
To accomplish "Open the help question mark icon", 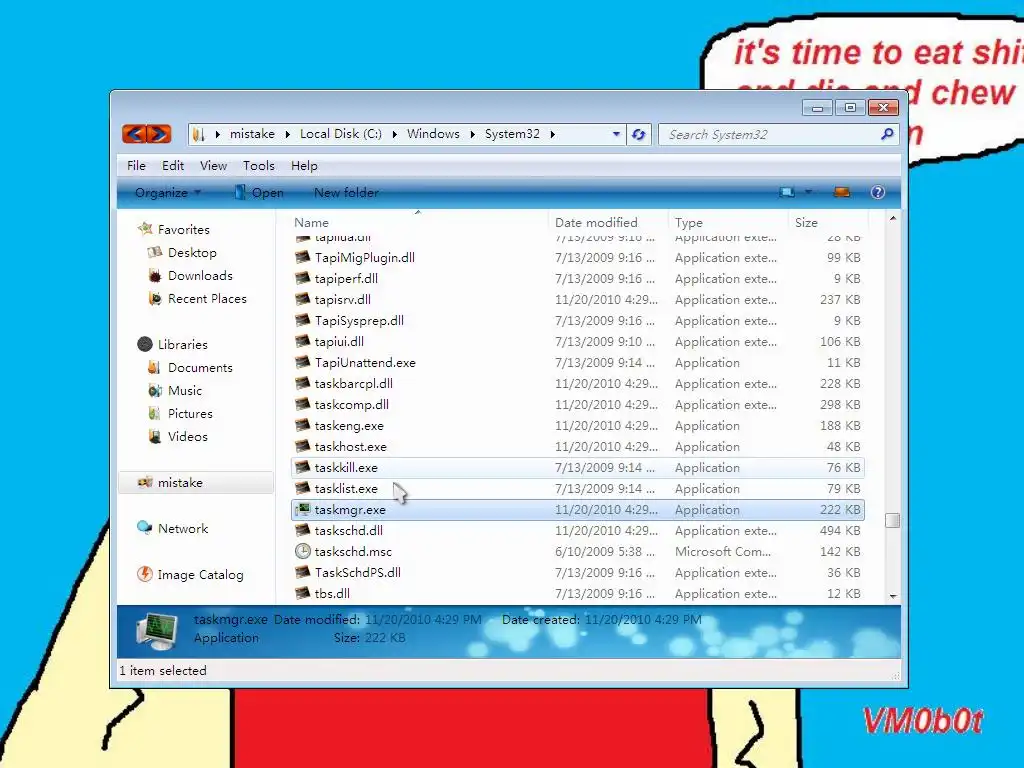I will coord(878,192).
